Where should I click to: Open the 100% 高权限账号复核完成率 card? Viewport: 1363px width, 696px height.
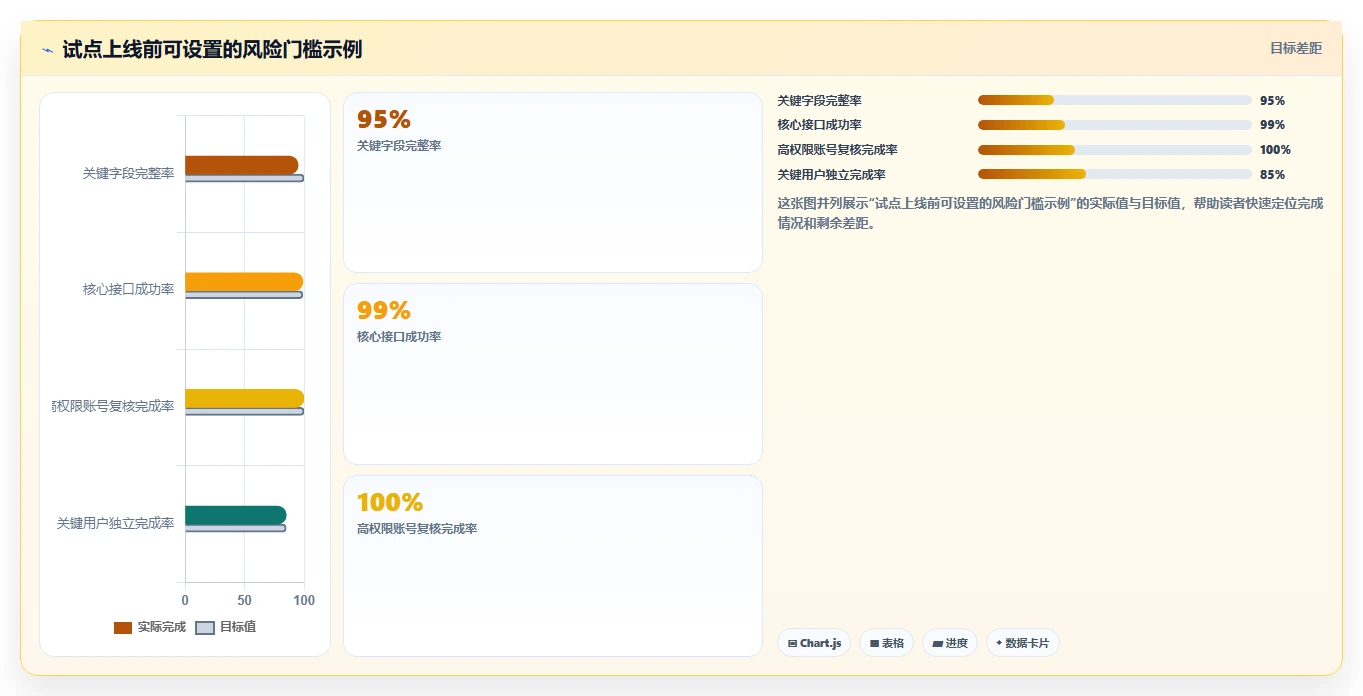(x=553, y=566)
